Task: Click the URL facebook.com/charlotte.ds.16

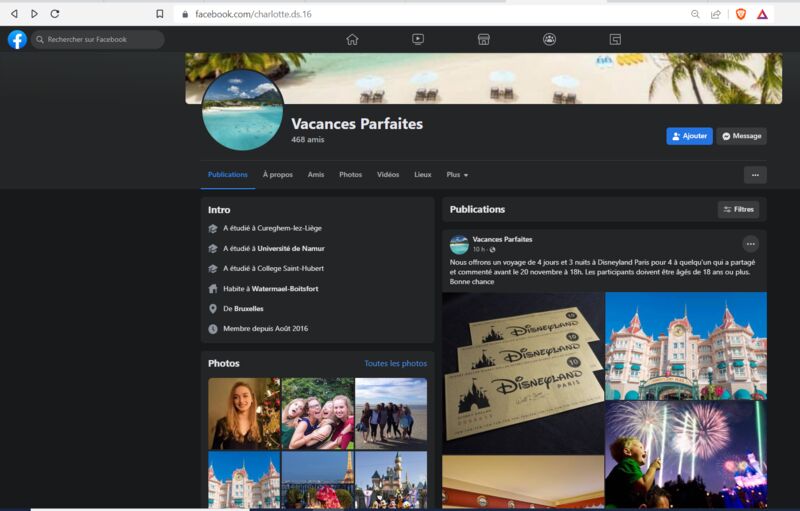Action: tap(253, 14)
